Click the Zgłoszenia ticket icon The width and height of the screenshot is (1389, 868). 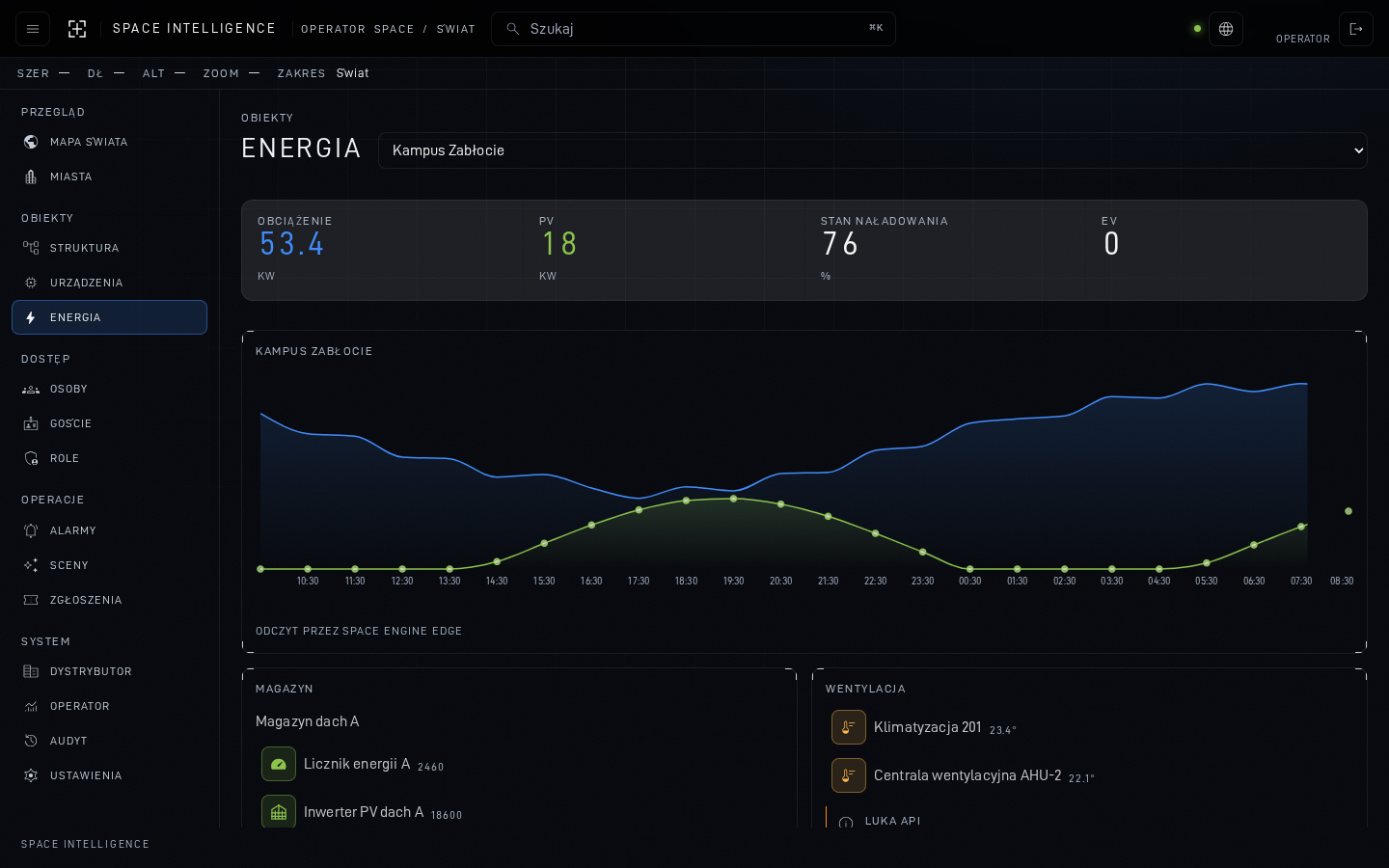[x=31, y=600]
